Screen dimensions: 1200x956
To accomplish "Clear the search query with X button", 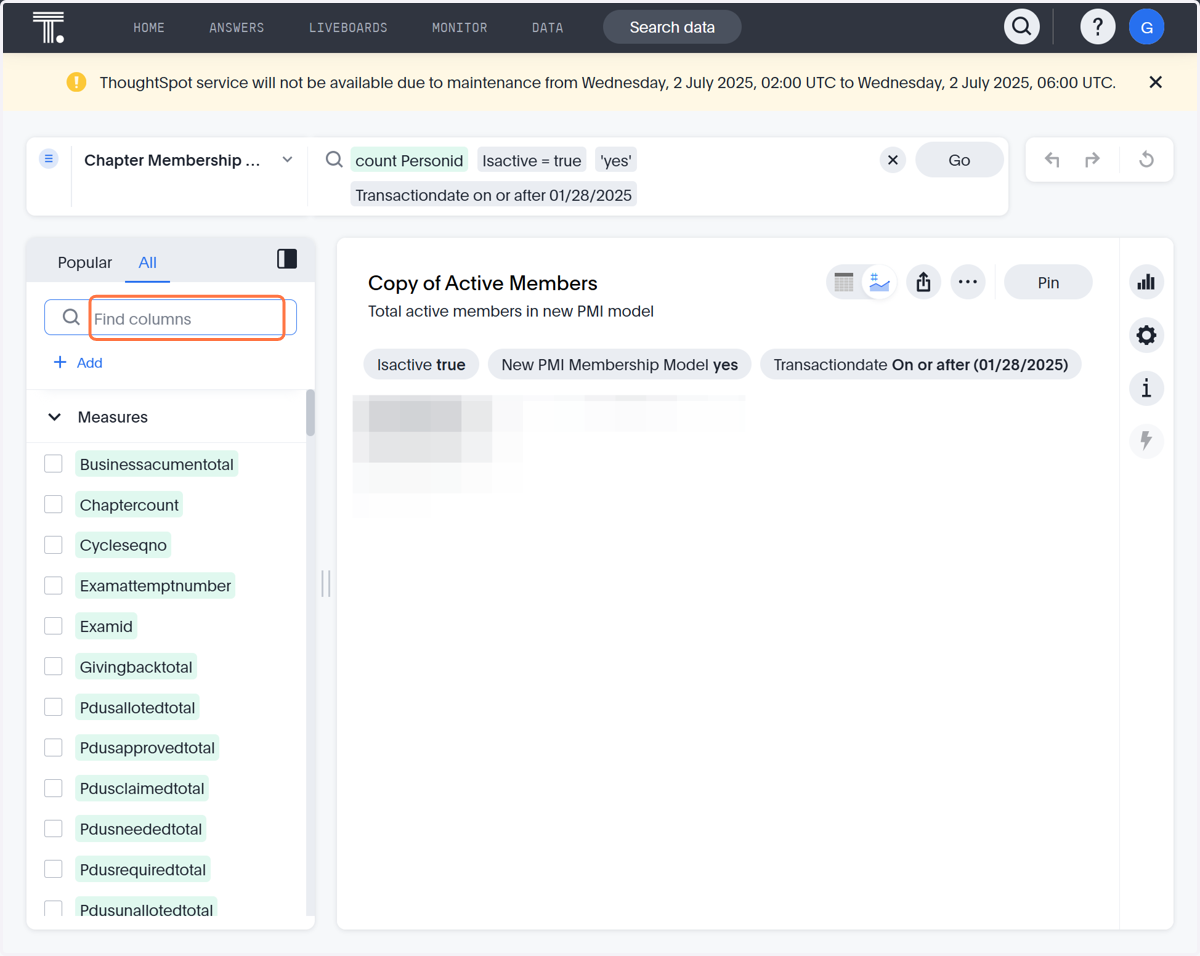I will tap(893, 160).
